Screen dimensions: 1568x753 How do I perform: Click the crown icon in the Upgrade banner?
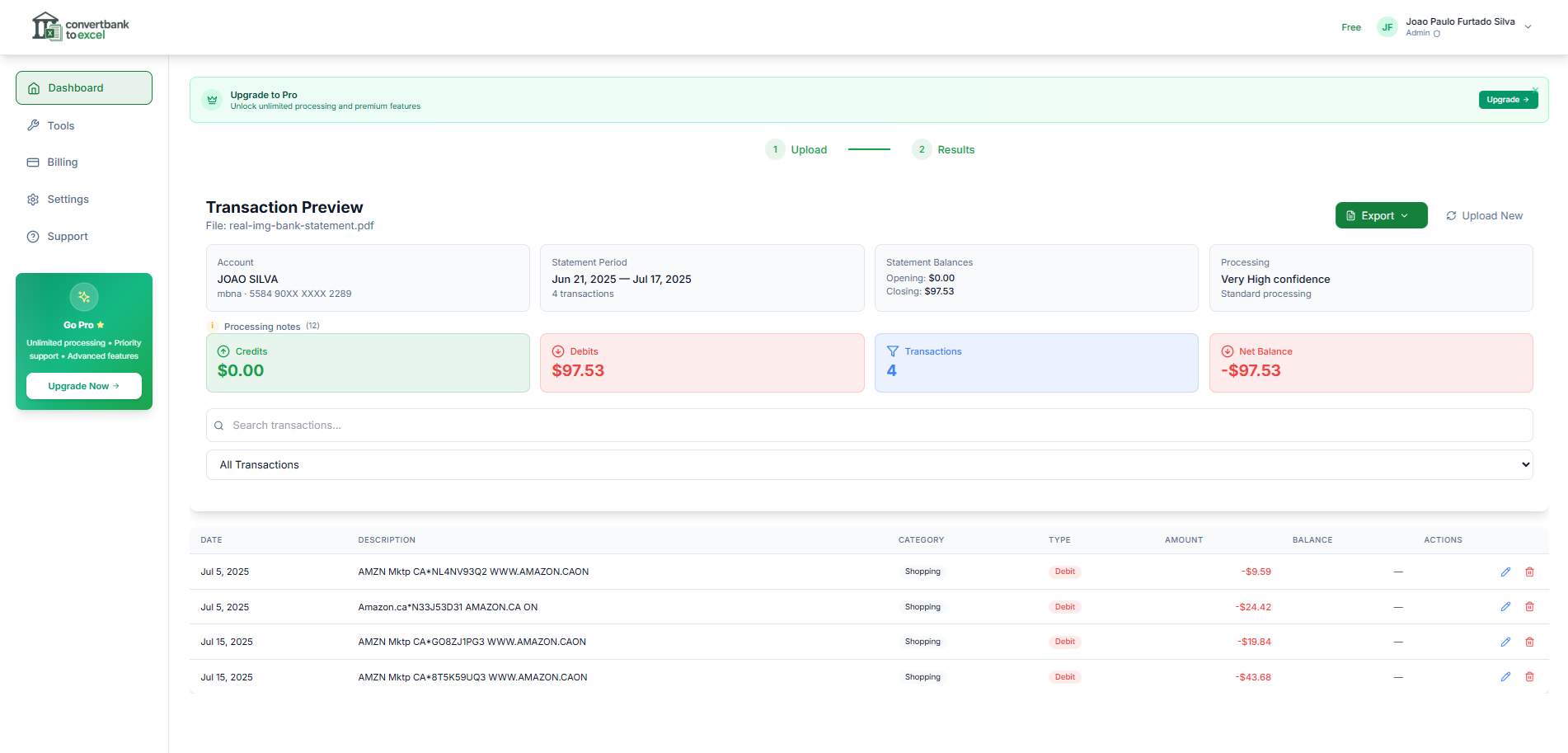pos(212,100)
